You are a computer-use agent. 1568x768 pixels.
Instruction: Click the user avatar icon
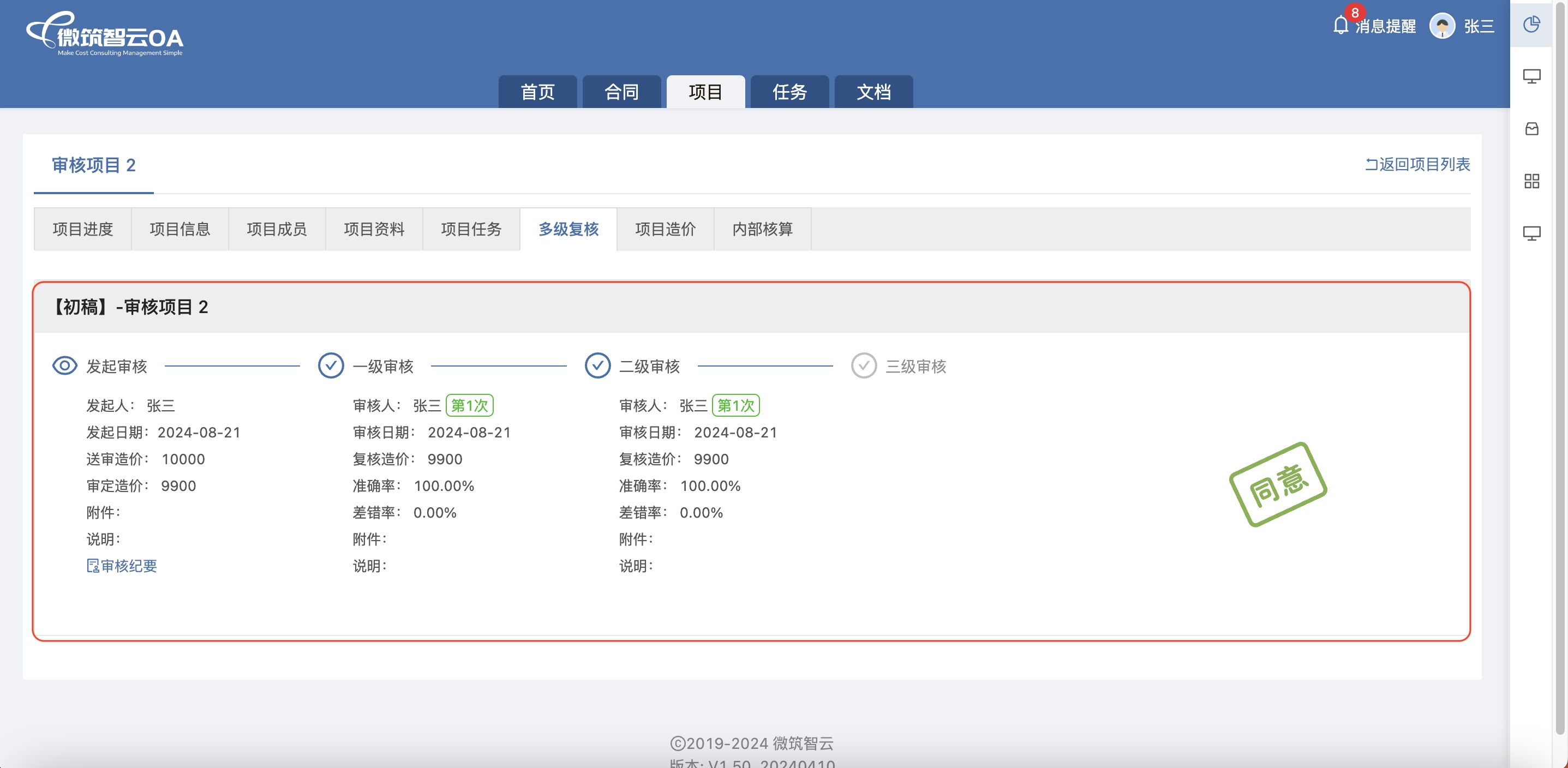[1441, 26]
